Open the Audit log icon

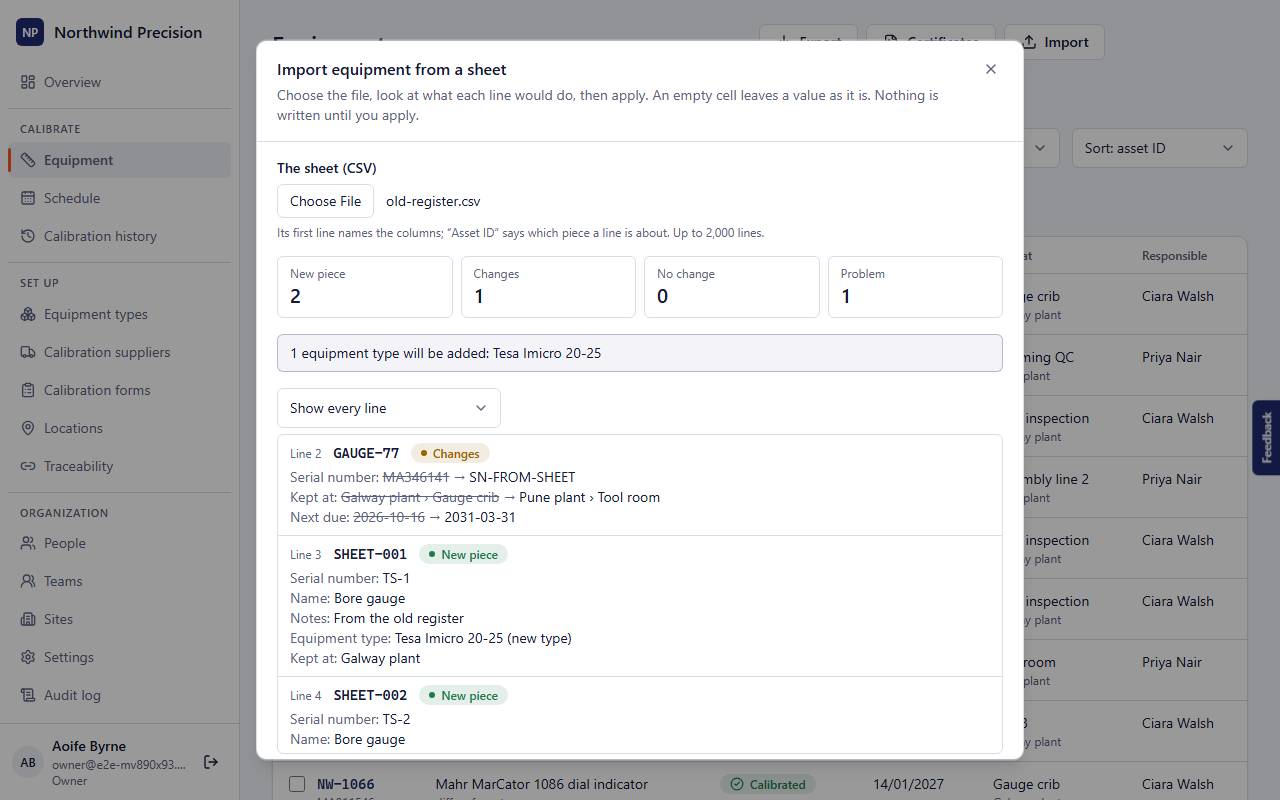pyautogui.click(x=28, y=695)
